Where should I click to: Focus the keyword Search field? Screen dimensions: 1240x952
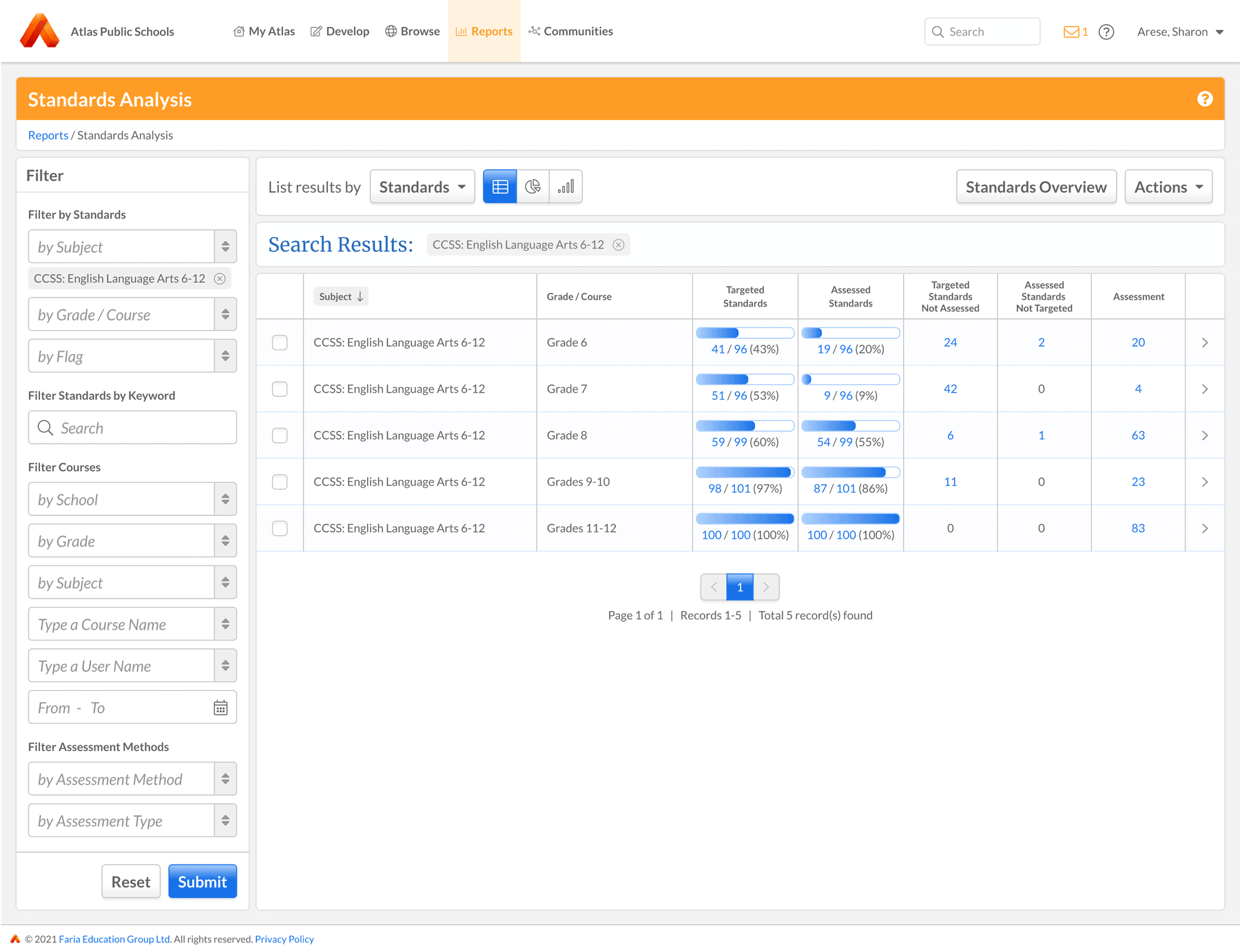(x=132, y=428)
